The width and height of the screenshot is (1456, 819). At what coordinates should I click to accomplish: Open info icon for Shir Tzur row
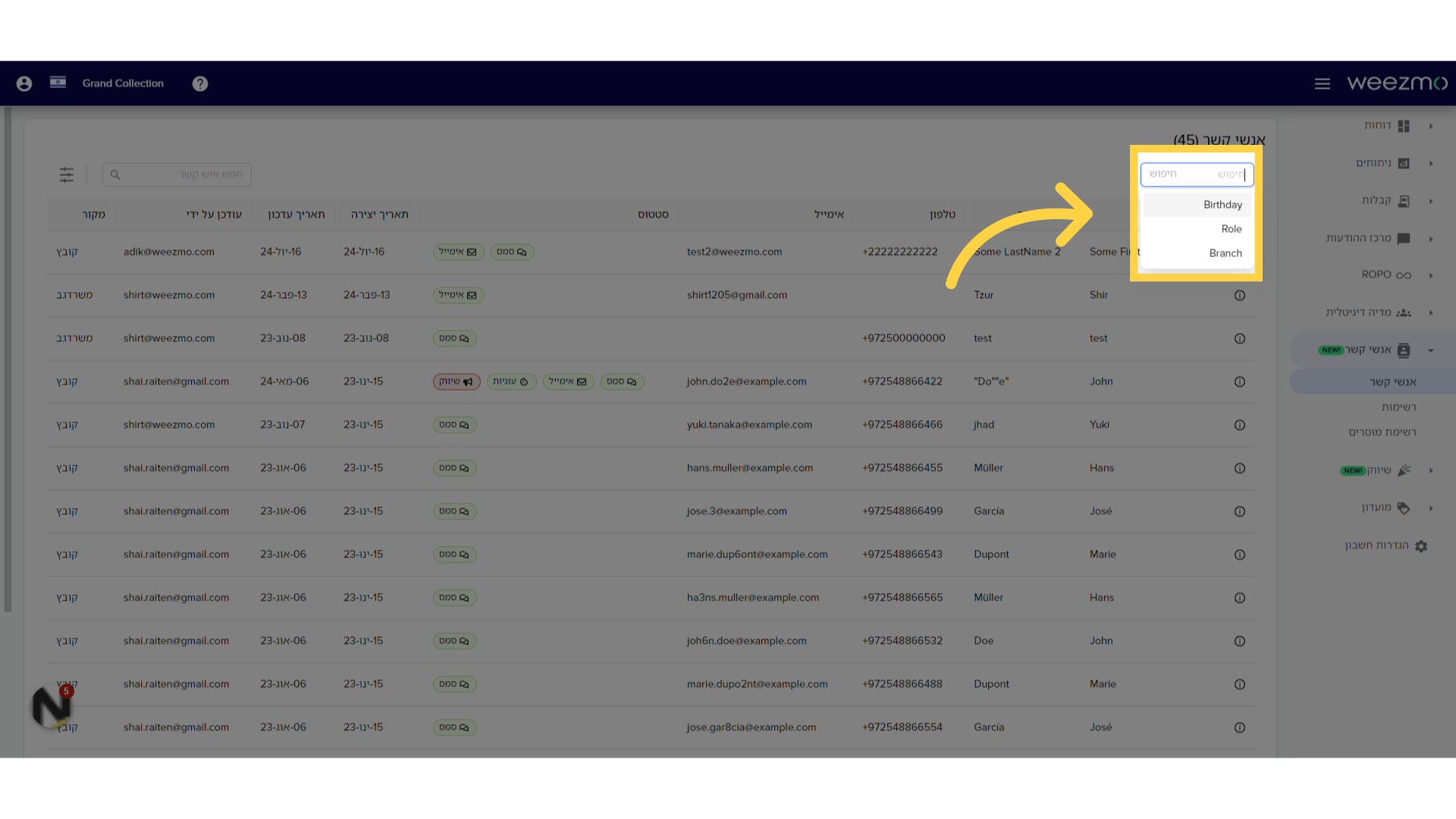pyautogui.click(x=1240, y=296)
